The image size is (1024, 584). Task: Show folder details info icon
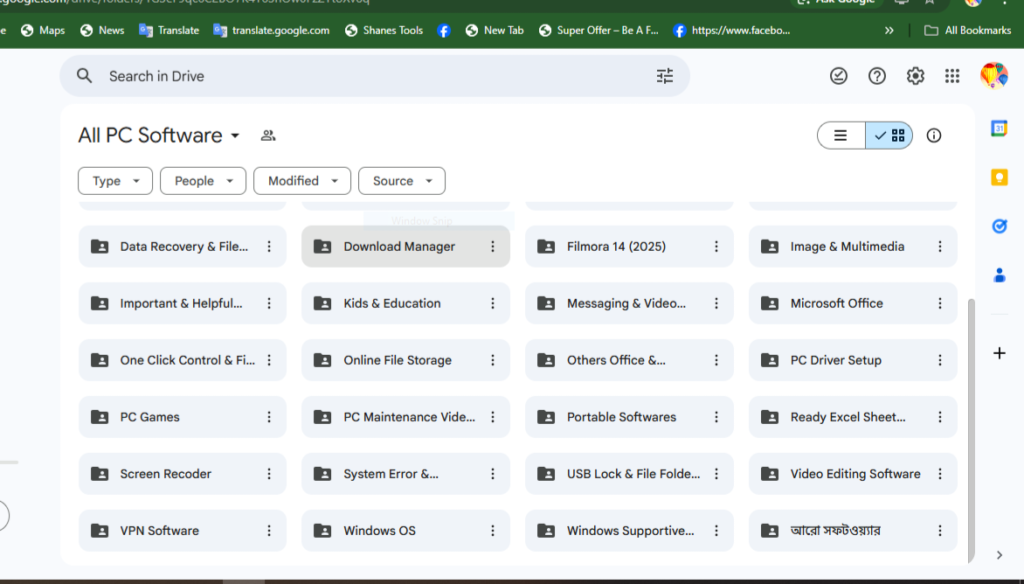tap(934, 135)
